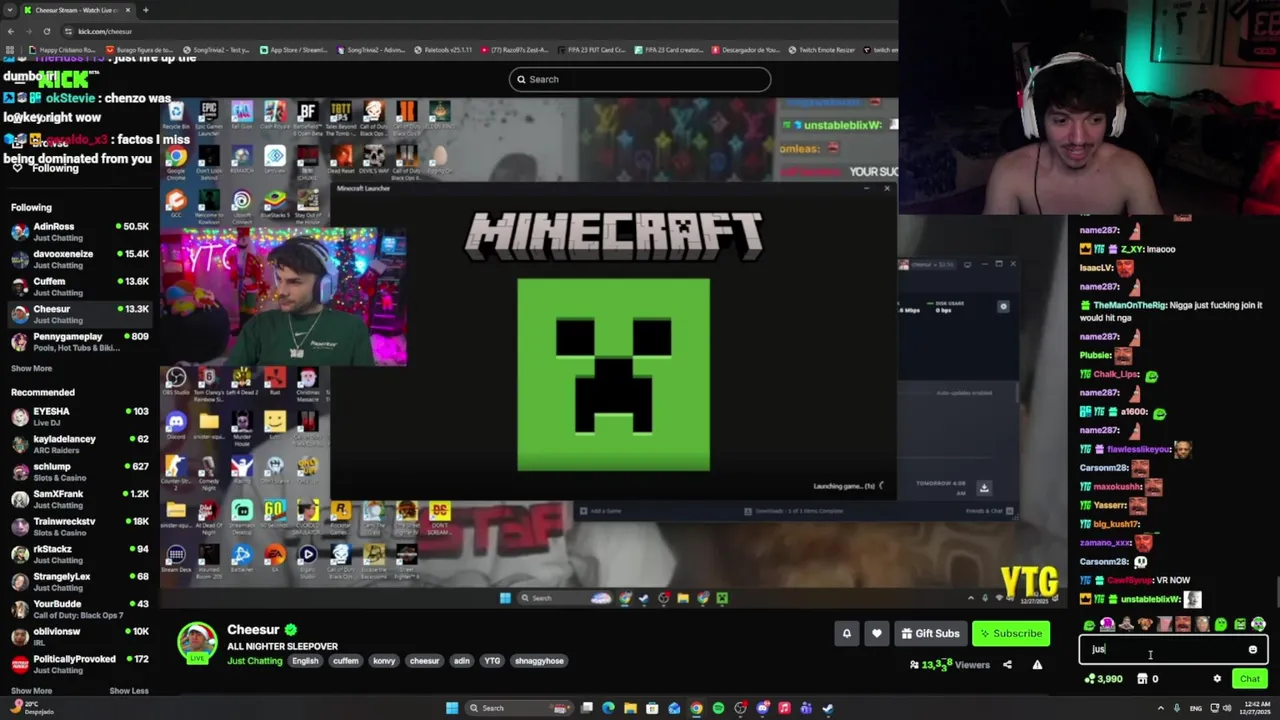Open the Windows Start menu

click(x=452, y=708)
